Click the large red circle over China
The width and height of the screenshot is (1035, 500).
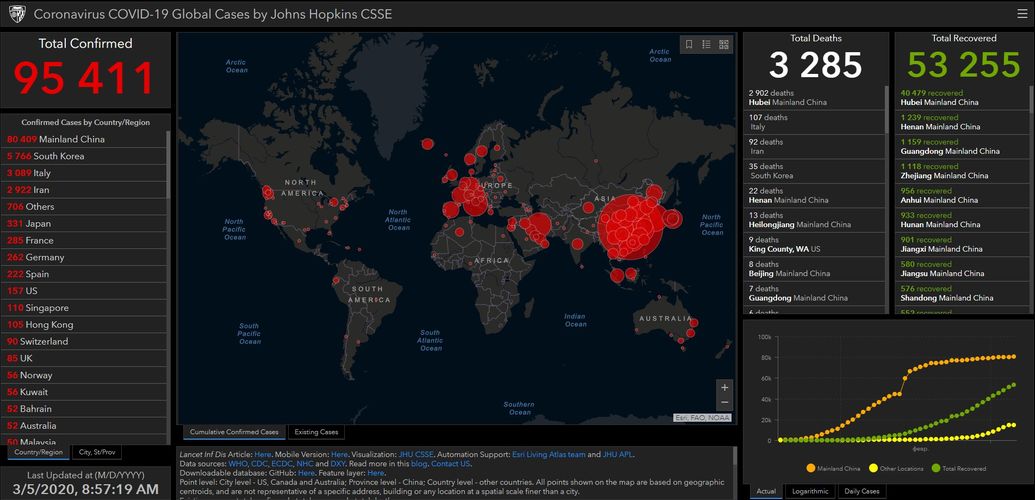630,225
